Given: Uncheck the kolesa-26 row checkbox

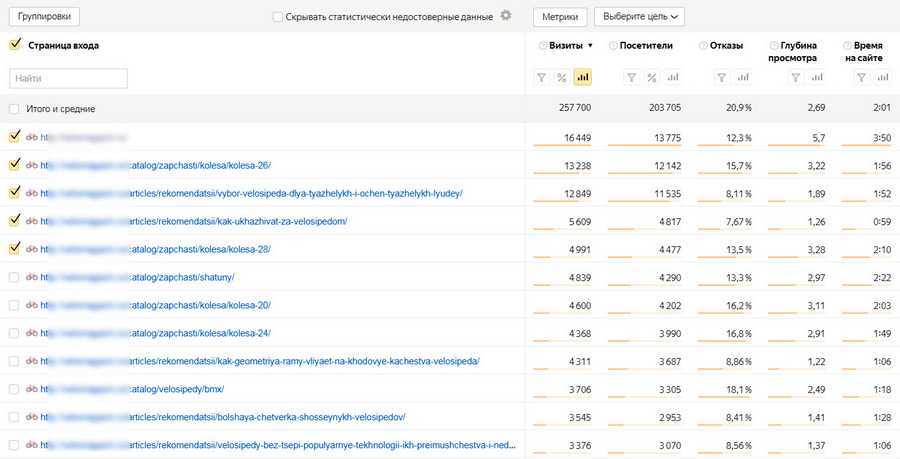Looking at the screenshot, I should tap(14, 165).
